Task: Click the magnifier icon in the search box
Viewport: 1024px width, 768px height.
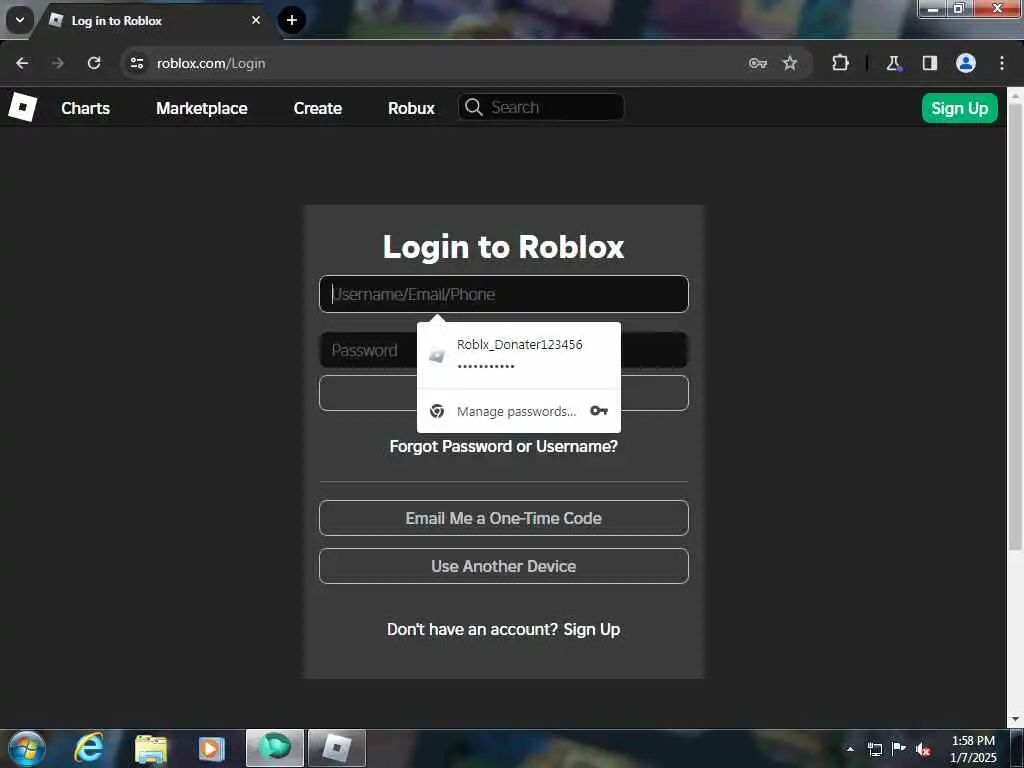Action: 473,107
